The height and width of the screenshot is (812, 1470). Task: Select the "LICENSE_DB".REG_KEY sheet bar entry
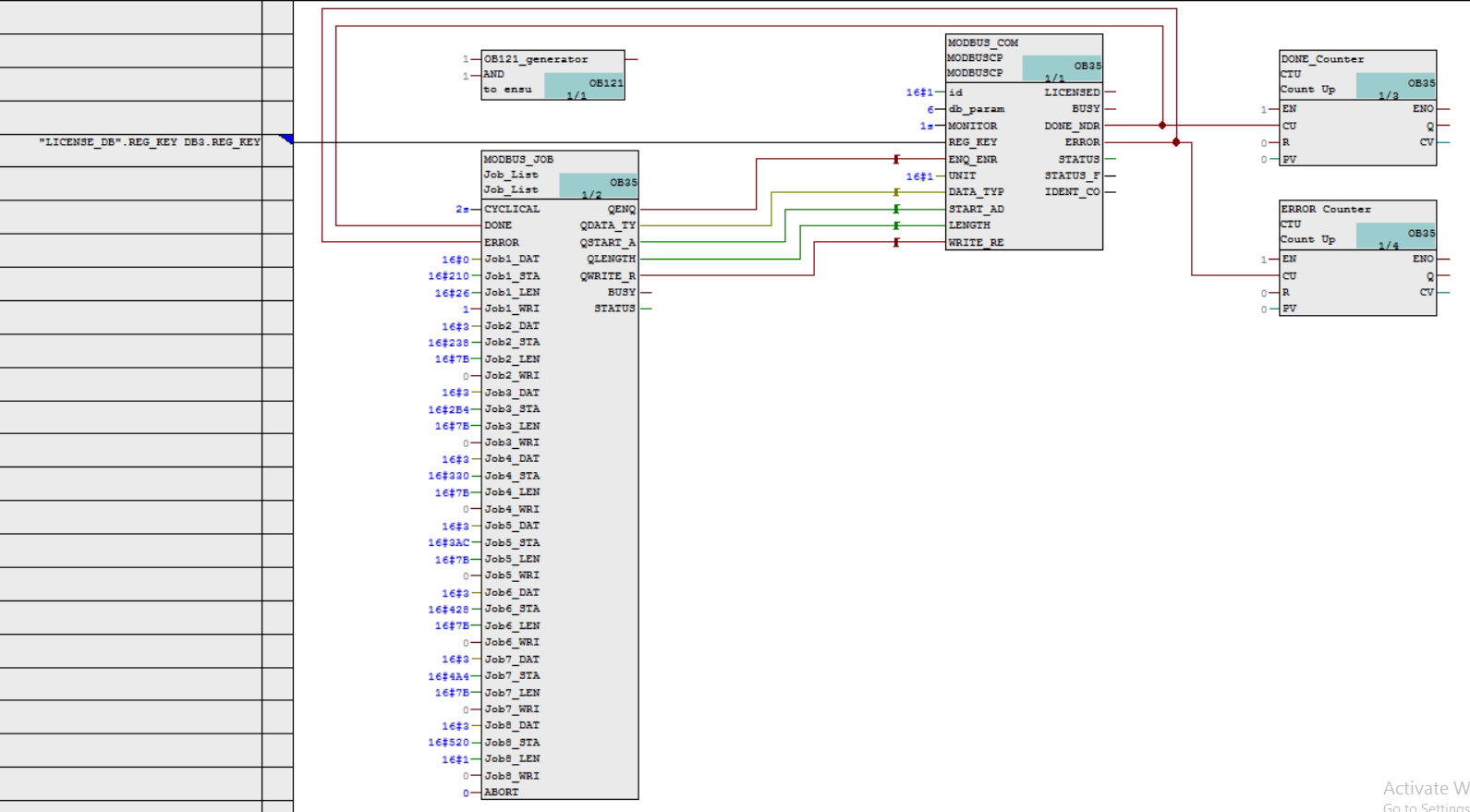click(x=149, y=142)
